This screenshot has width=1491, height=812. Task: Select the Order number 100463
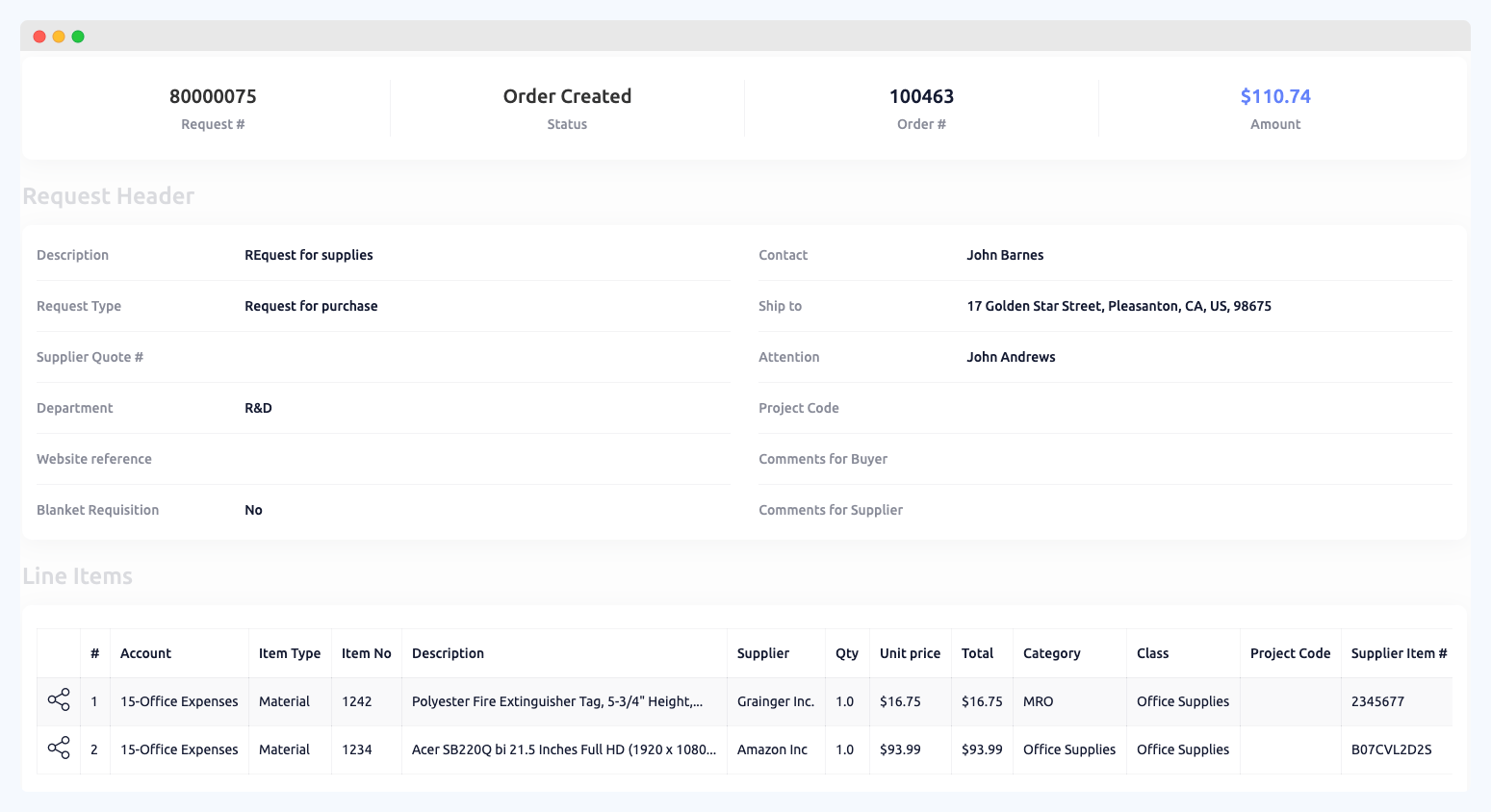coord(921,96)
